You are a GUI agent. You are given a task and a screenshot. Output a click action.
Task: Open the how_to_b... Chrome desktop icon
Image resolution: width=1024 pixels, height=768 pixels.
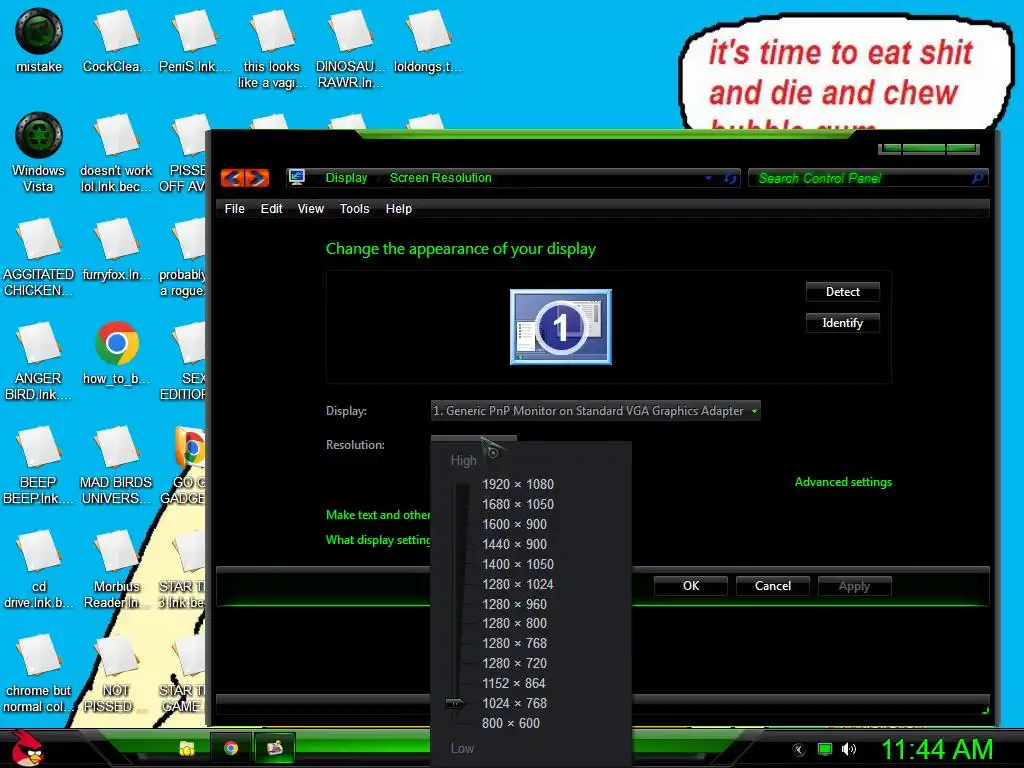(x=116, y=353)
